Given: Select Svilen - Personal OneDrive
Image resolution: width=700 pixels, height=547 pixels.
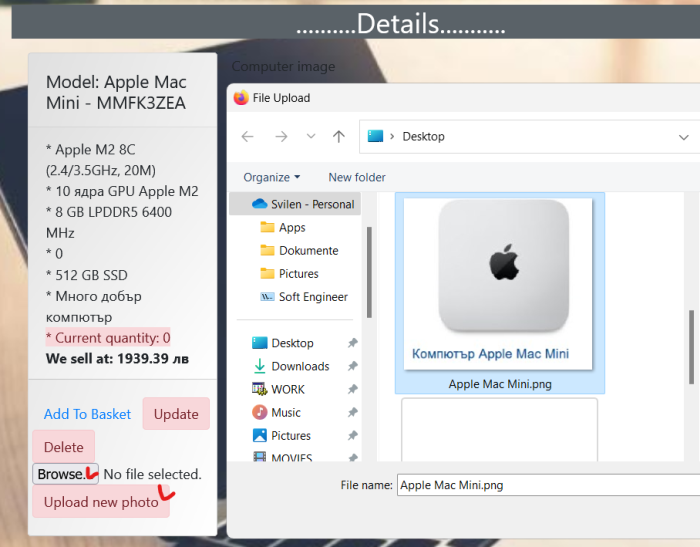Looking at the screenshot, I should pyautogui.click(x=296, y=204).
